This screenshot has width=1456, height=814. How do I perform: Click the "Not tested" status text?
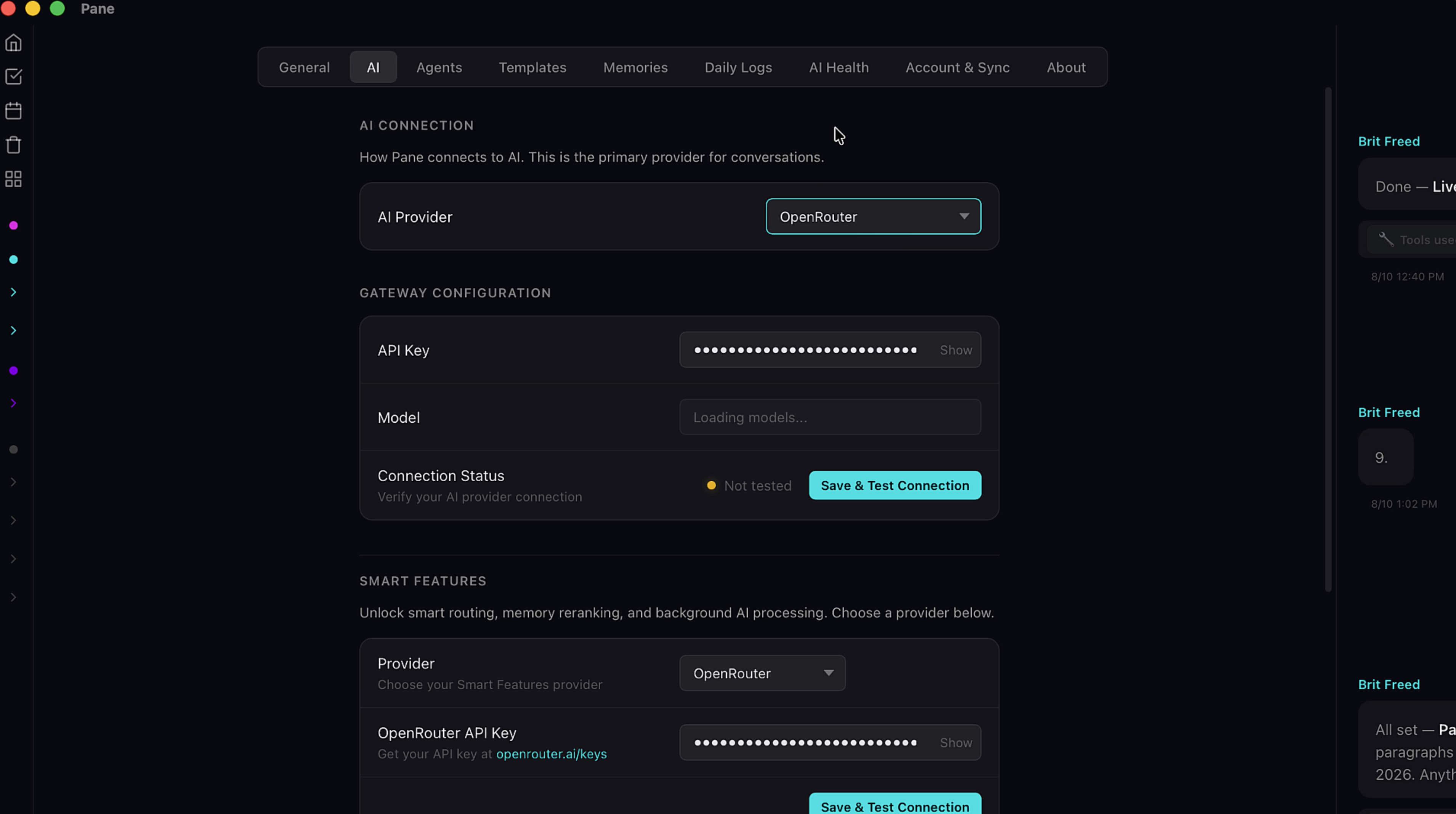point(757,486)
